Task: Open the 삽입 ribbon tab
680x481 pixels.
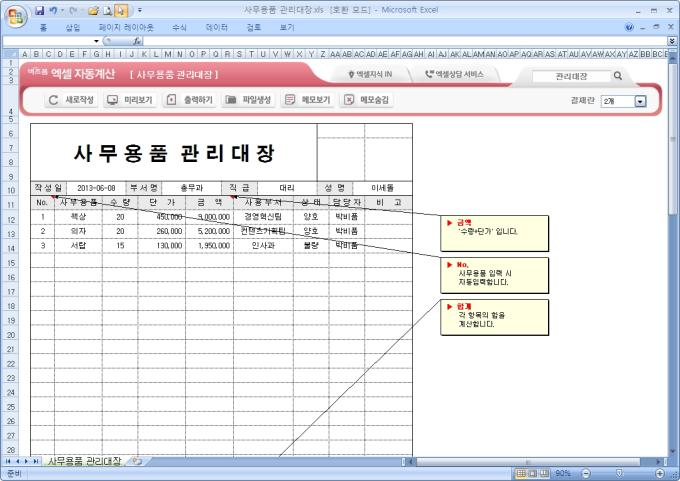Action: point(73,28)
